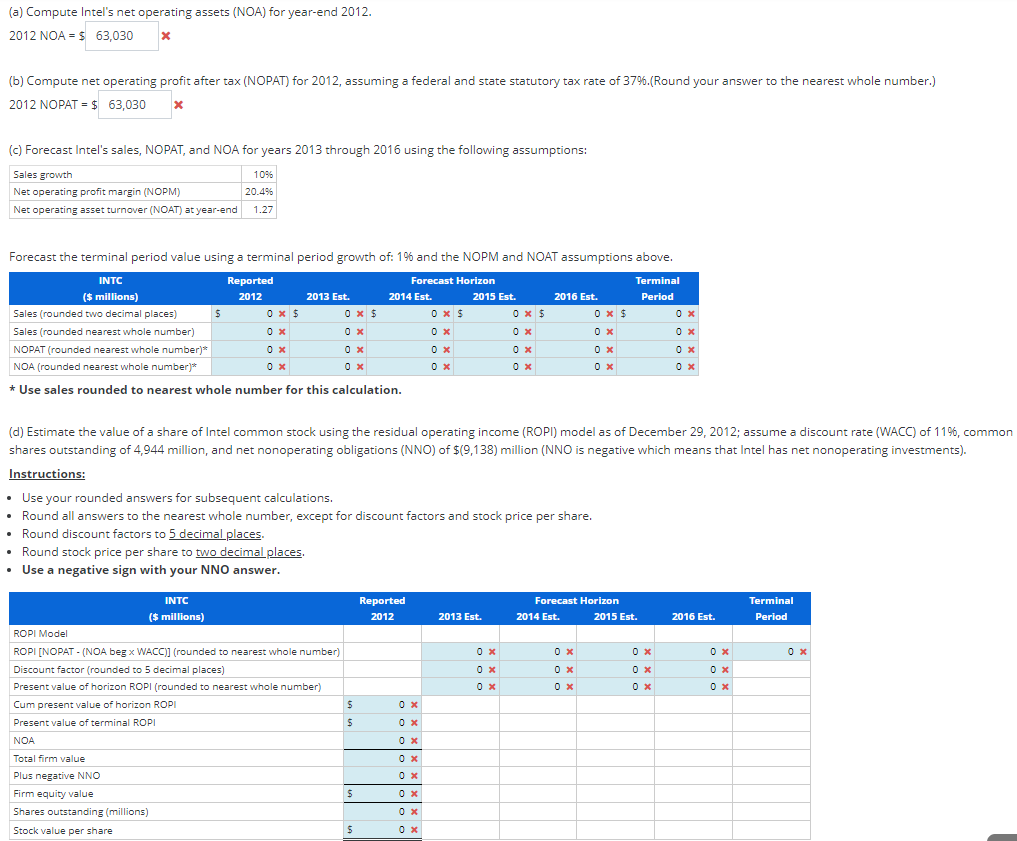1017x841 pixels.
Task: Select Sales two-decimal cell for Reported 2012
Action: tap(250, 314)
